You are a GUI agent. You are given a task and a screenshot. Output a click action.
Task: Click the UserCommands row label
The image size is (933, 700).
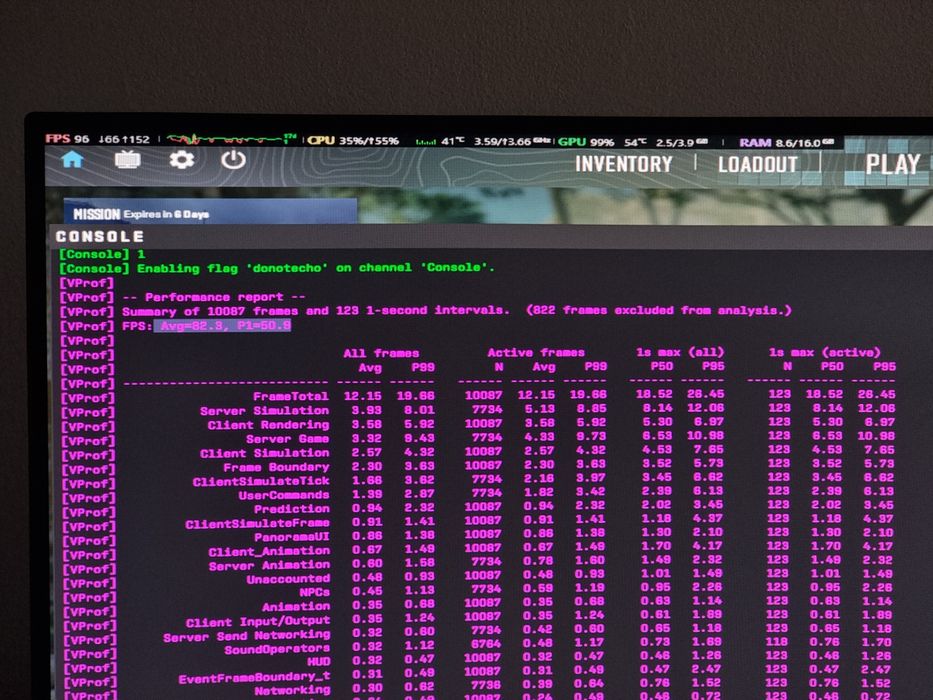283,495
